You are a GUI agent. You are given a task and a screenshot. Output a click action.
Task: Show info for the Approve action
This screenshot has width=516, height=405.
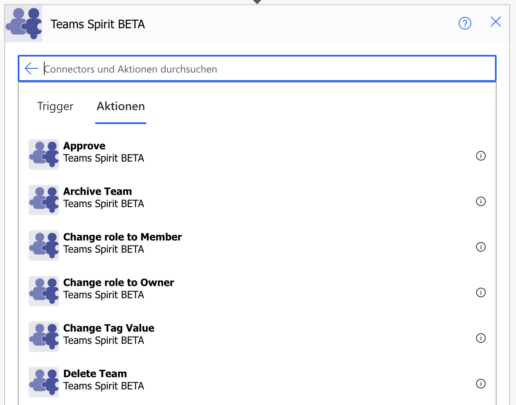[481, 156]
